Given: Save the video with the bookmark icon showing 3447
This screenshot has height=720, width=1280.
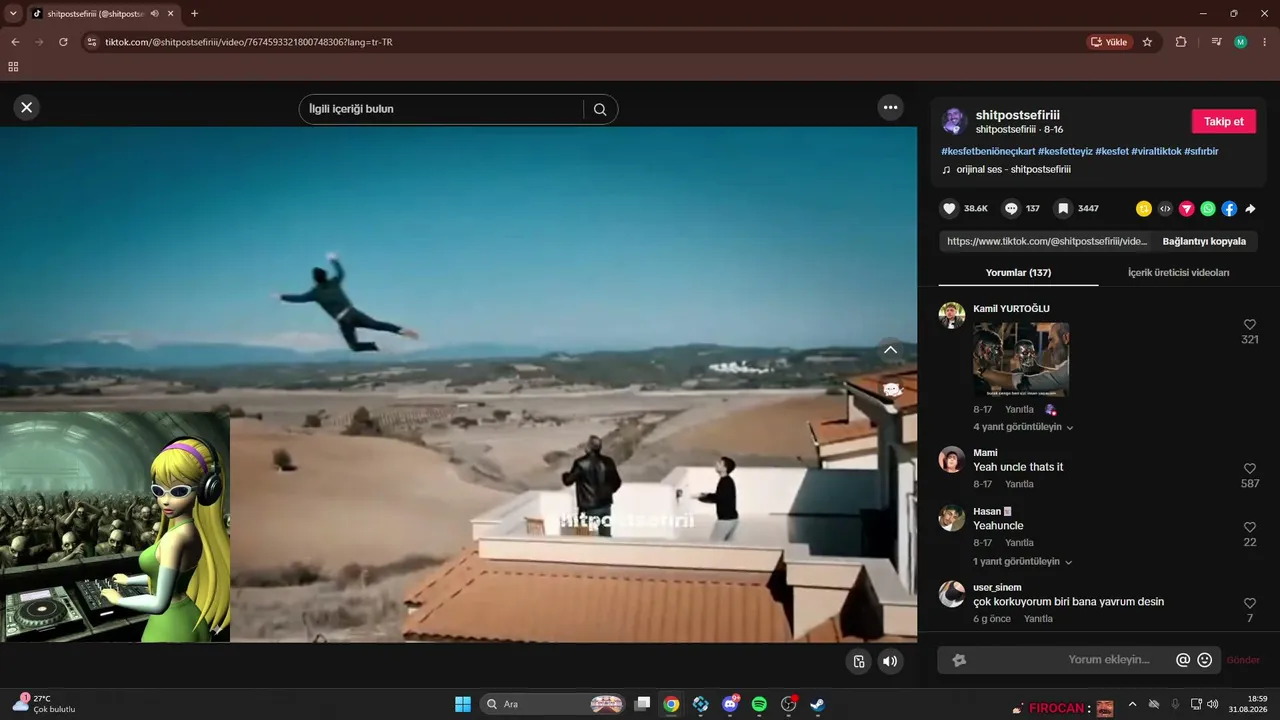Looking at the screenshot, I should [1063, 209].
